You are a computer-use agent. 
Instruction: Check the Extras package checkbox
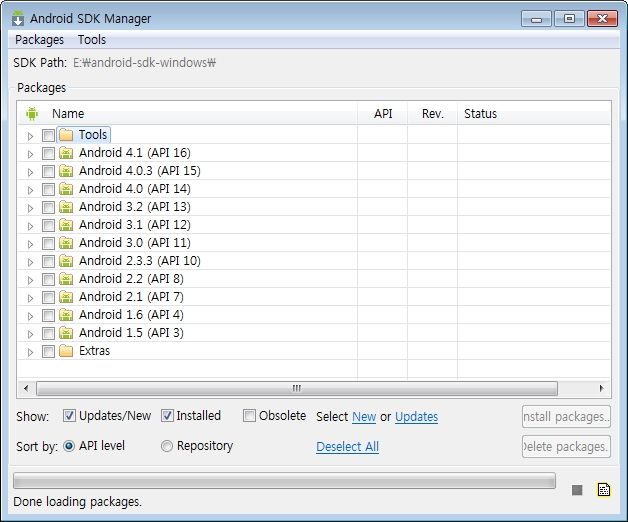[x=48, y=352]
